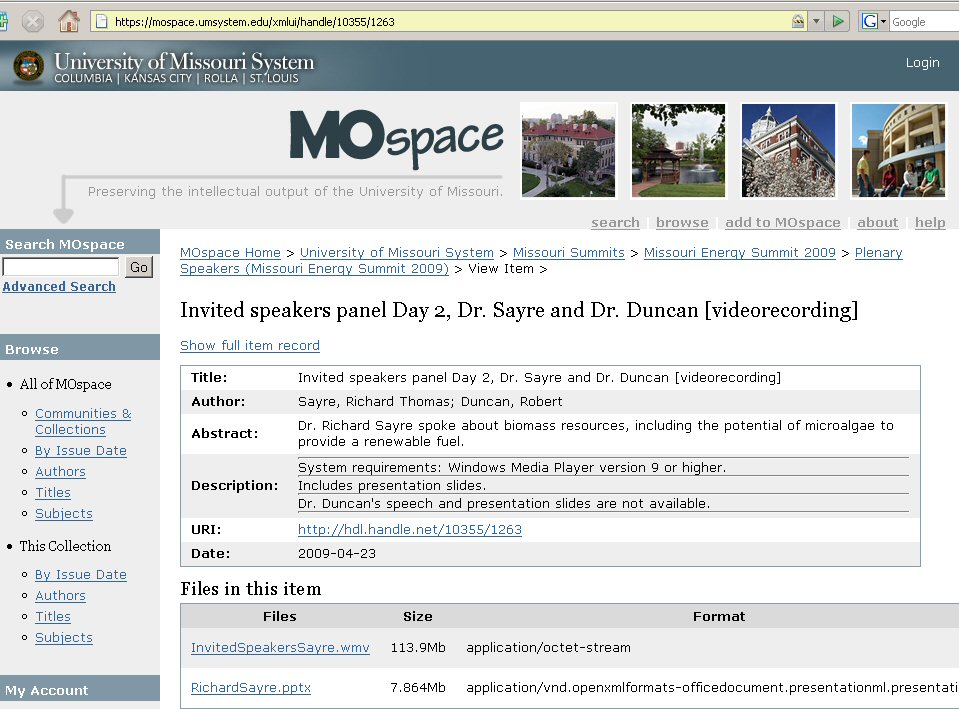The width and height of the screenshot is (959, 709).
Task: Show the full item record
Action: [250, 346]
